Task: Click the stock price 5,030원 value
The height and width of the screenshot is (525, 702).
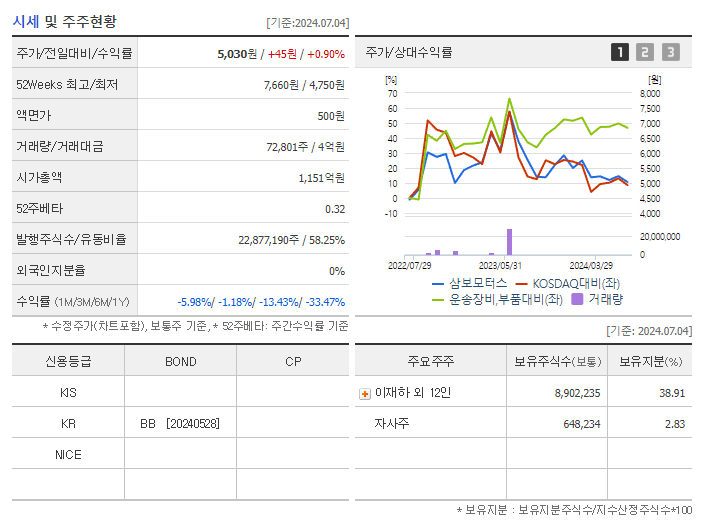Action: click(237, 54)
